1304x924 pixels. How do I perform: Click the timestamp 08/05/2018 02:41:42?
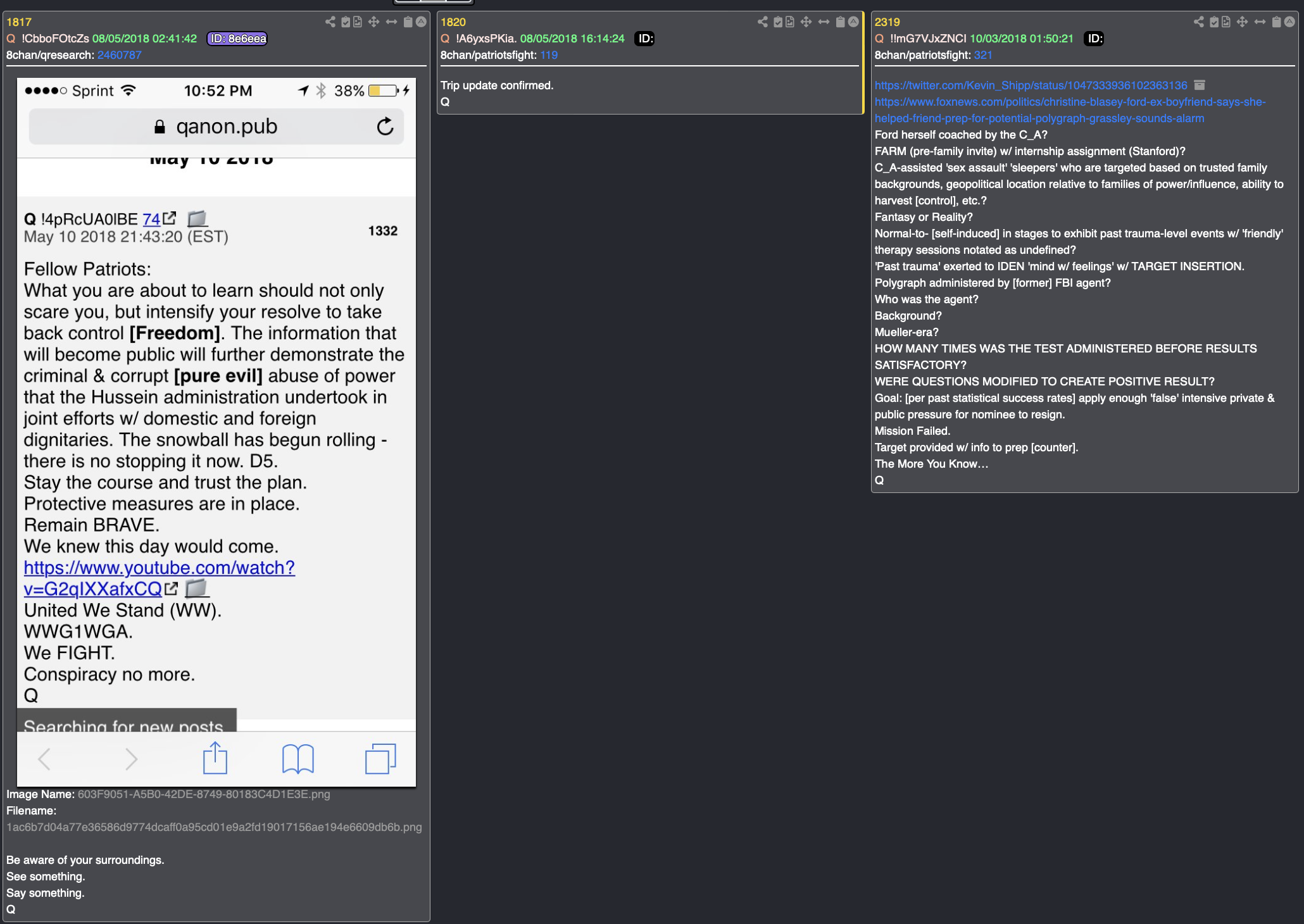[x=145, y=39]
